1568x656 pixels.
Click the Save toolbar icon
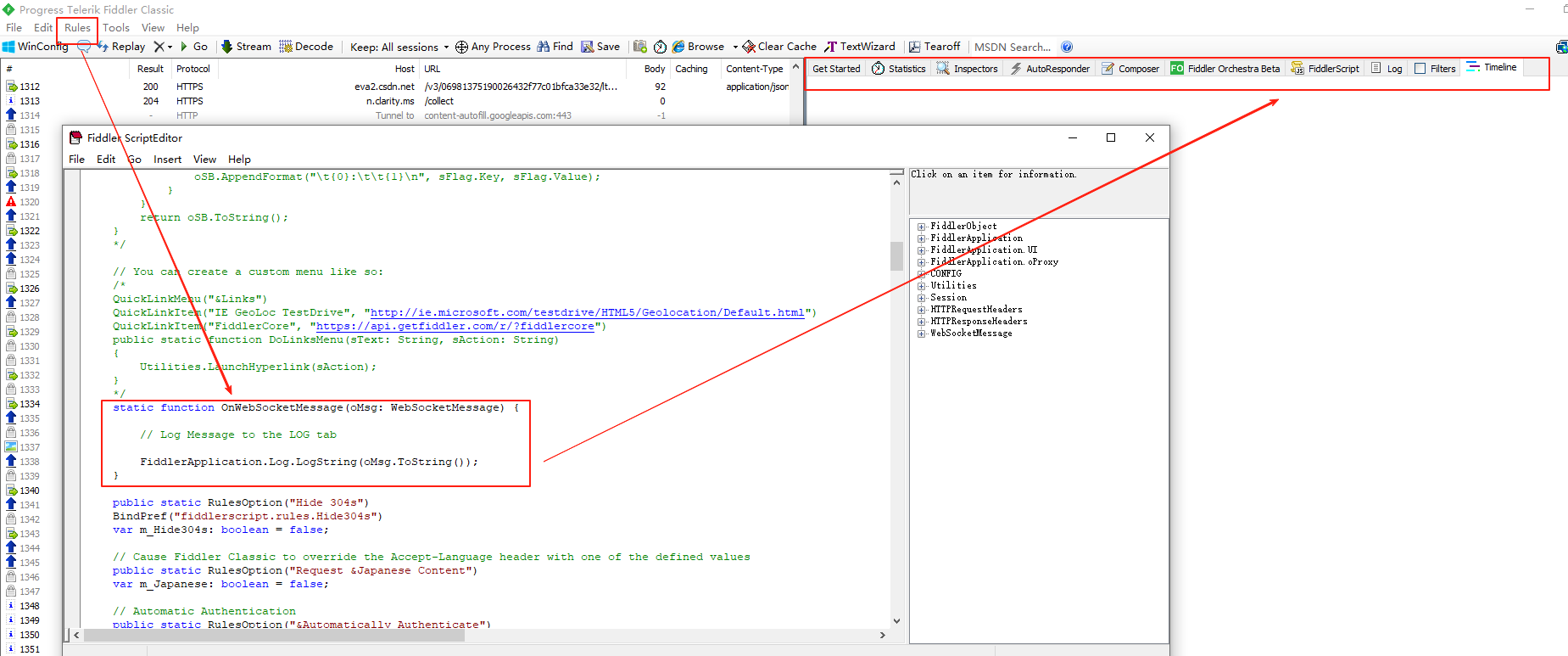point(587,47)
